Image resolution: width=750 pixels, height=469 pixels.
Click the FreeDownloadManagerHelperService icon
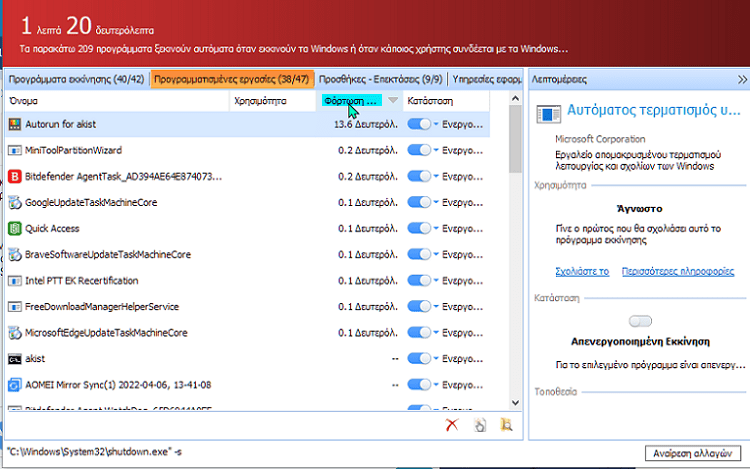coord(15,307)
